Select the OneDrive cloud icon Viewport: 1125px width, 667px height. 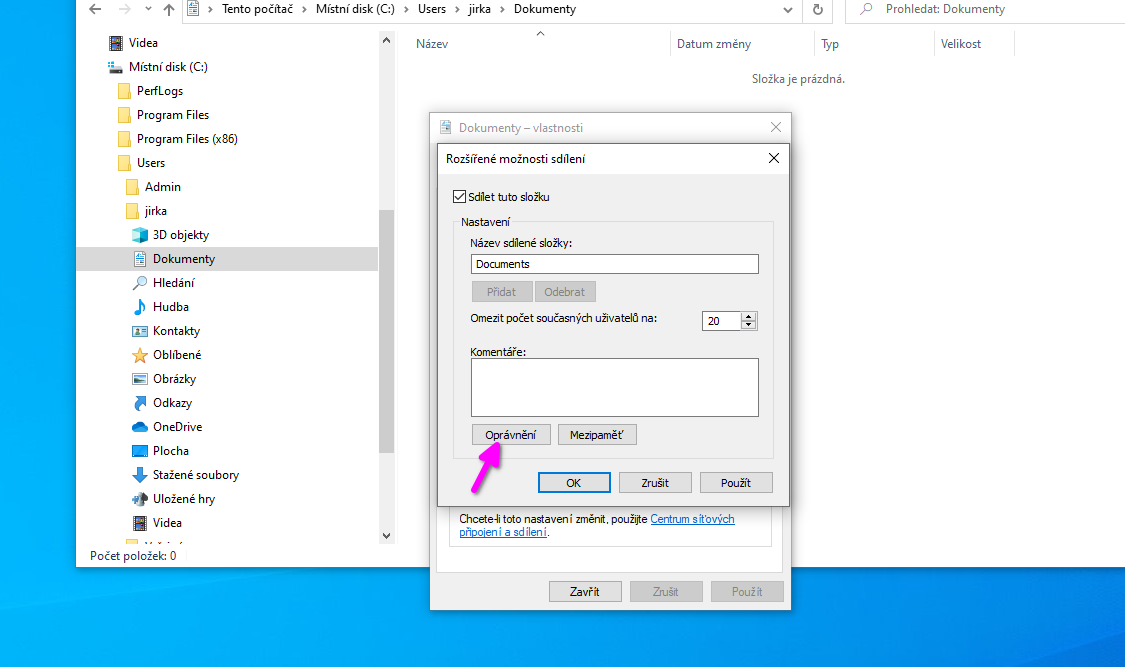pos(138,426)
